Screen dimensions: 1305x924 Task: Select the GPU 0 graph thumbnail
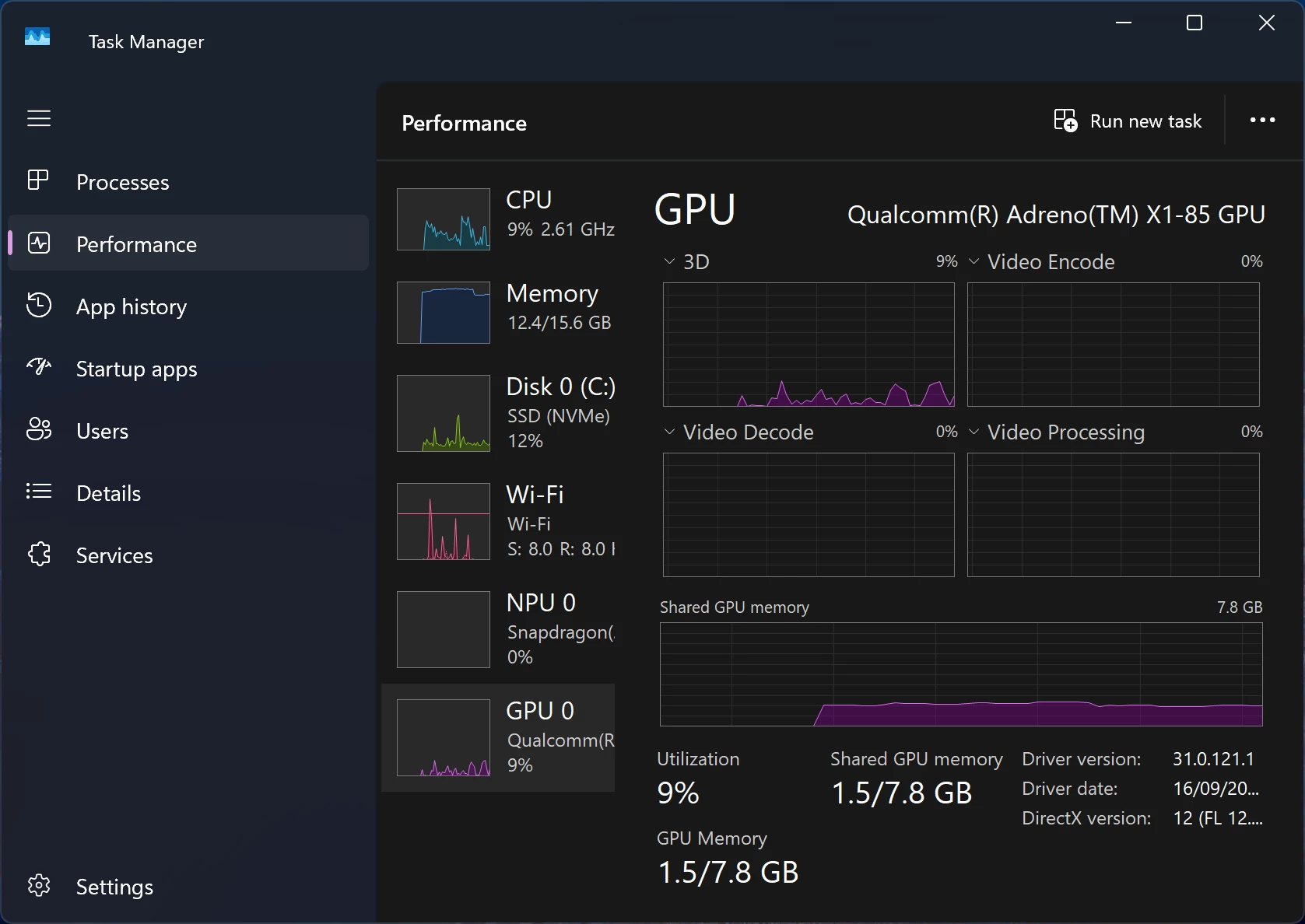point(444,737)
